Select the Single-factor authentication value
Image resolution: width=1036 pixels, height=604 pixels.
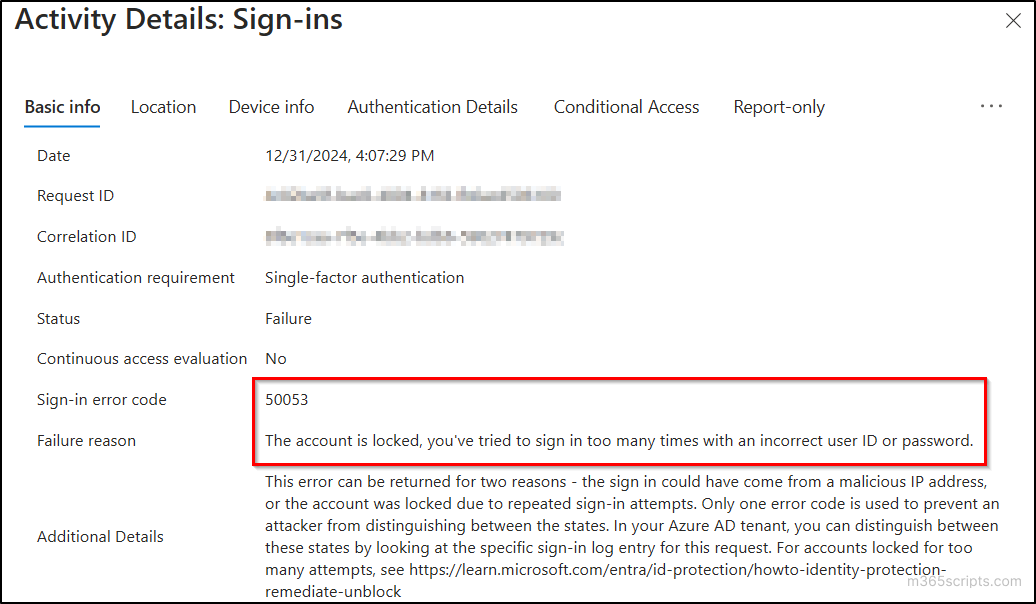[364, 277]
